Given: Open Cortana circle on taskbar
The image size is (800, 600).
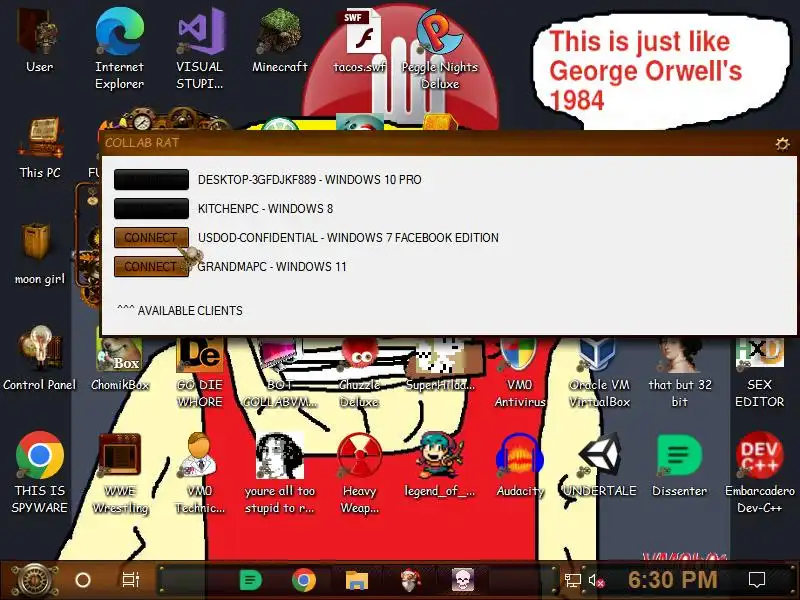Looking at the screenshot, I should [x=83, y=580].
